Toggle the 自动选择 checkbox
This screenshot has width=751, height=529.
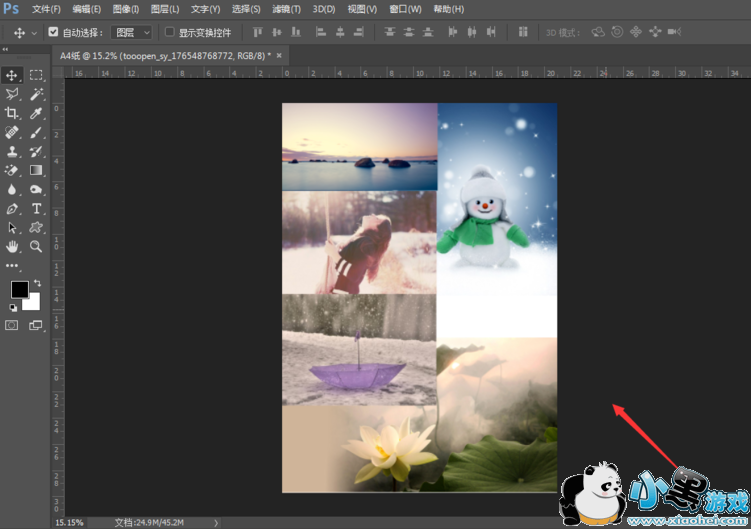click(53, 32)
